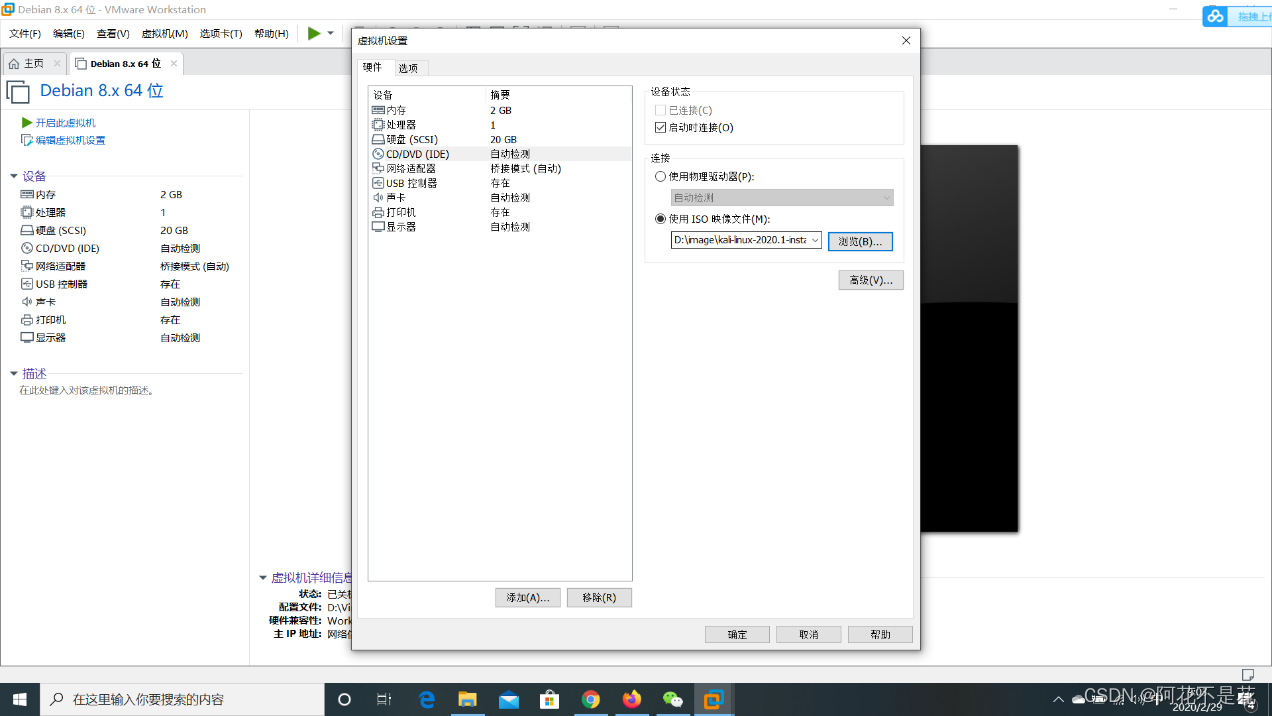This screenshot has height=716, width=1272.
Task: Open ISO image path dropdown
Action: tap(815, 240)
